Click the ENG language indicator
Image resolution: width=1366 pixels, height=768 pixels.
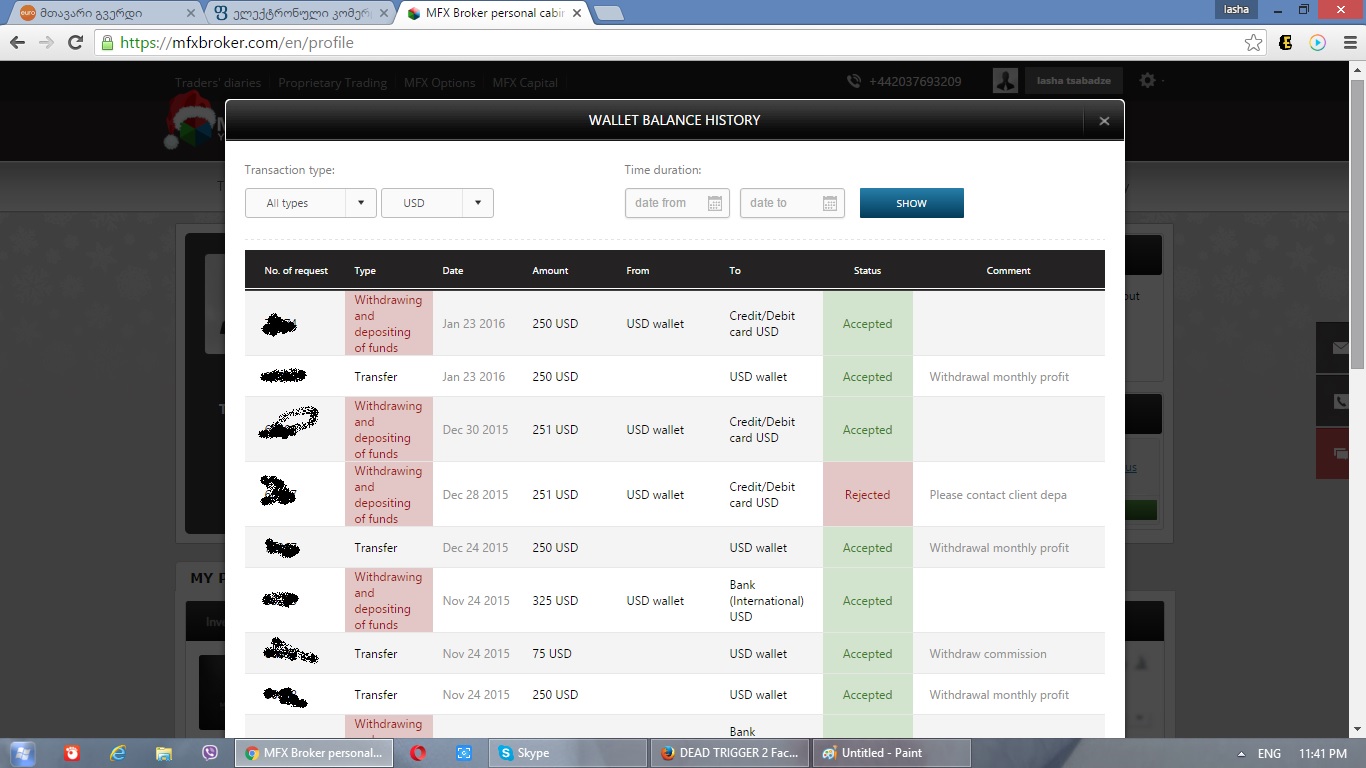point(1269,754)
